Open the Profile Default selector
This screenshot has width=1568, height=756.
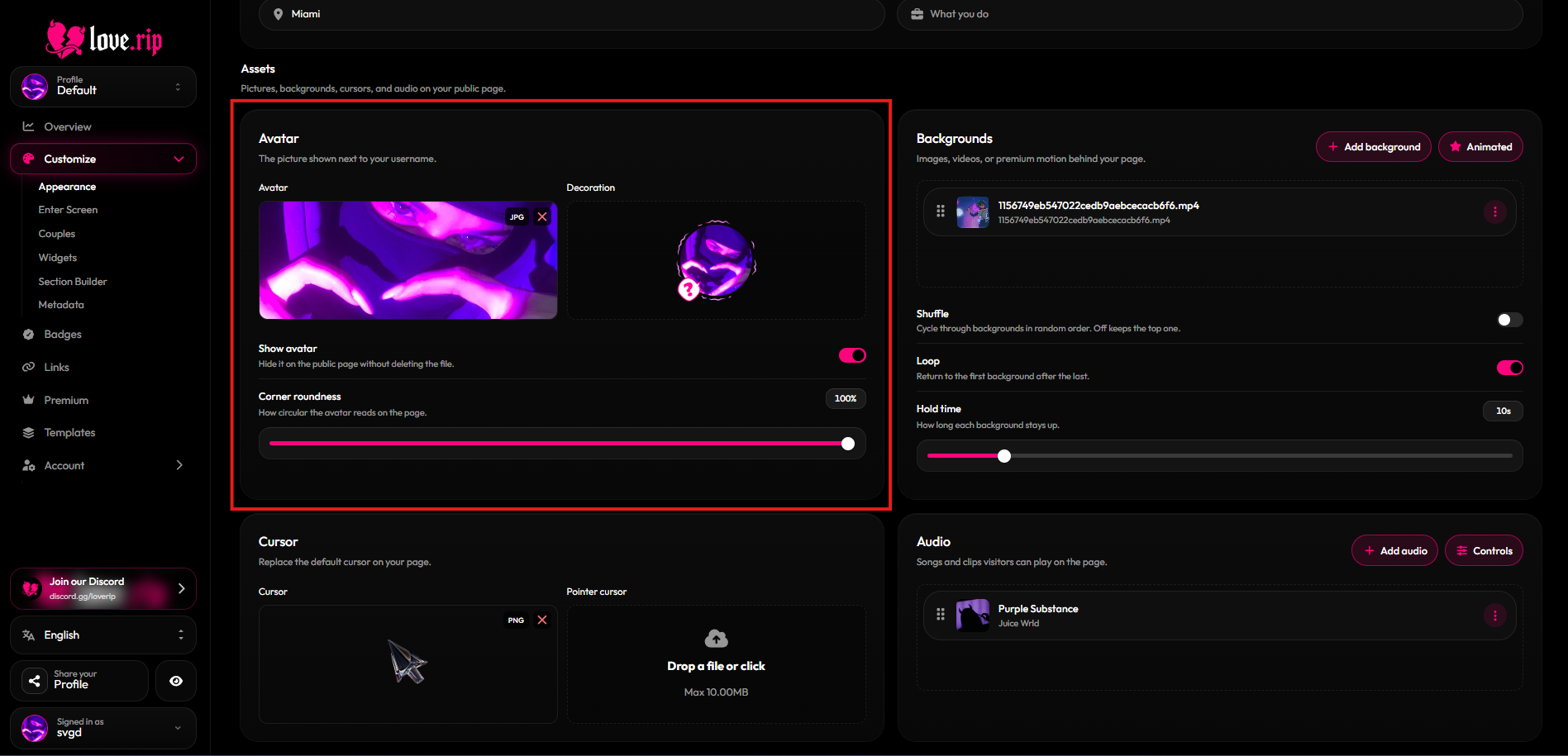[103, 86]
